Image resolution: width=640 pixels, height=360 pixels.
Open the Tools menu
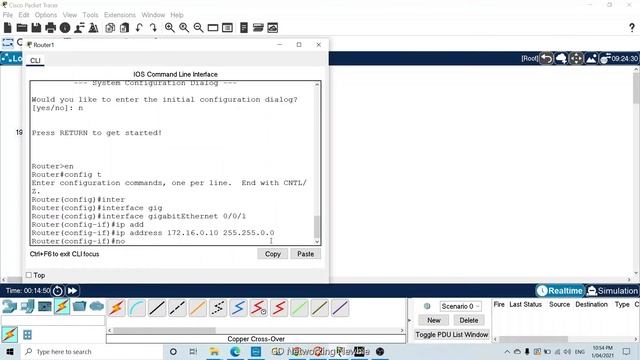90,15
